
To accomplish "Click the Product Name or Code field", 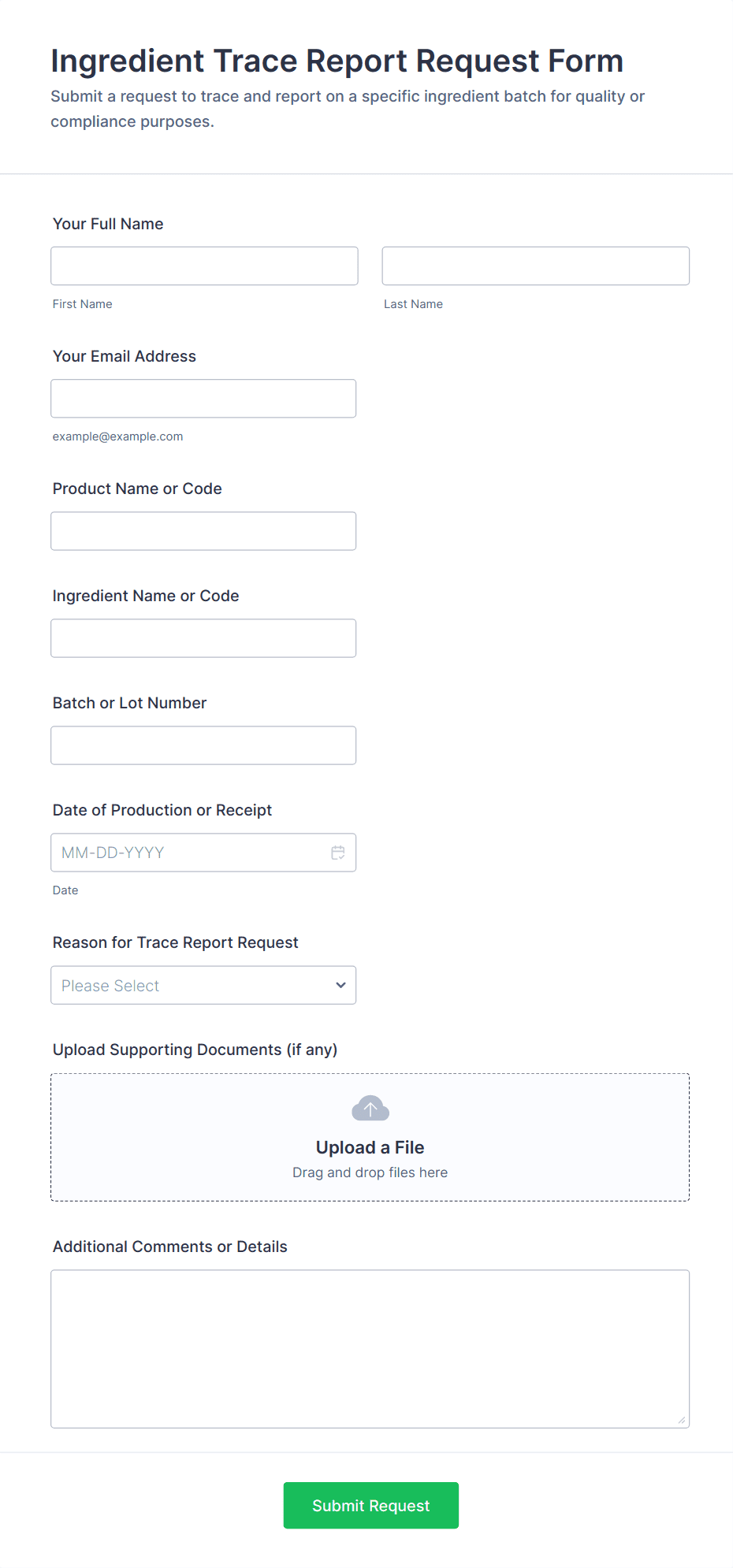I will [203, 531].
